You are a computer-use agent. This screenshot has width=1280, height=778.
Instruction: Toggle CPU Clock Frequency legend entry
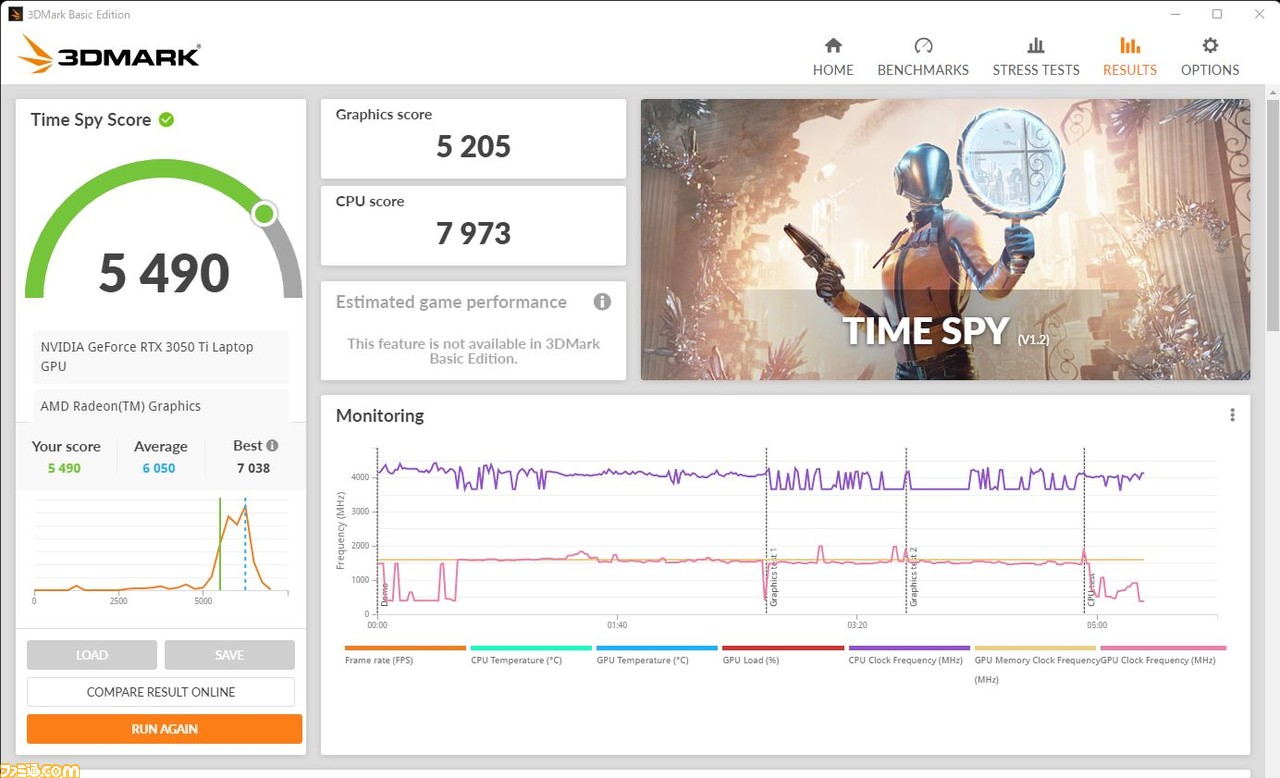click(909, 654)
